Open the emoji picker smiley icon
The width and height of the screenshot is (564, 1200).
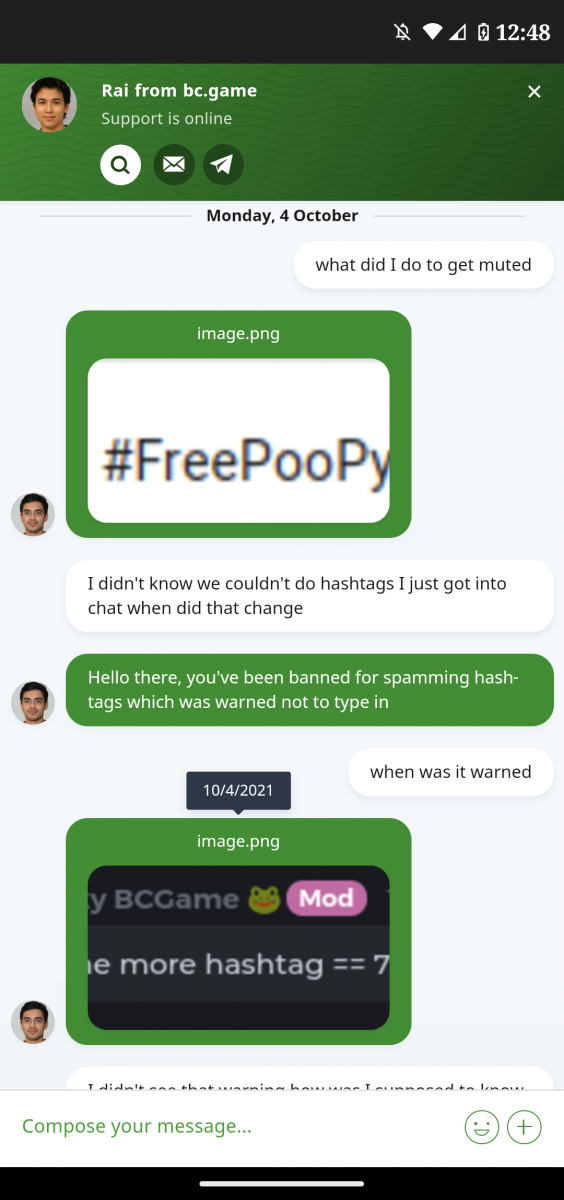482,1127
